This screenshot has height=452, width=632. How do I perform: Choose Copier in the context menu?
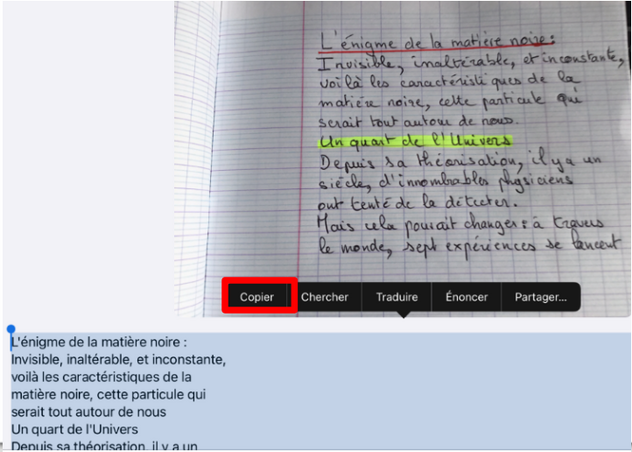coord(257,297)
